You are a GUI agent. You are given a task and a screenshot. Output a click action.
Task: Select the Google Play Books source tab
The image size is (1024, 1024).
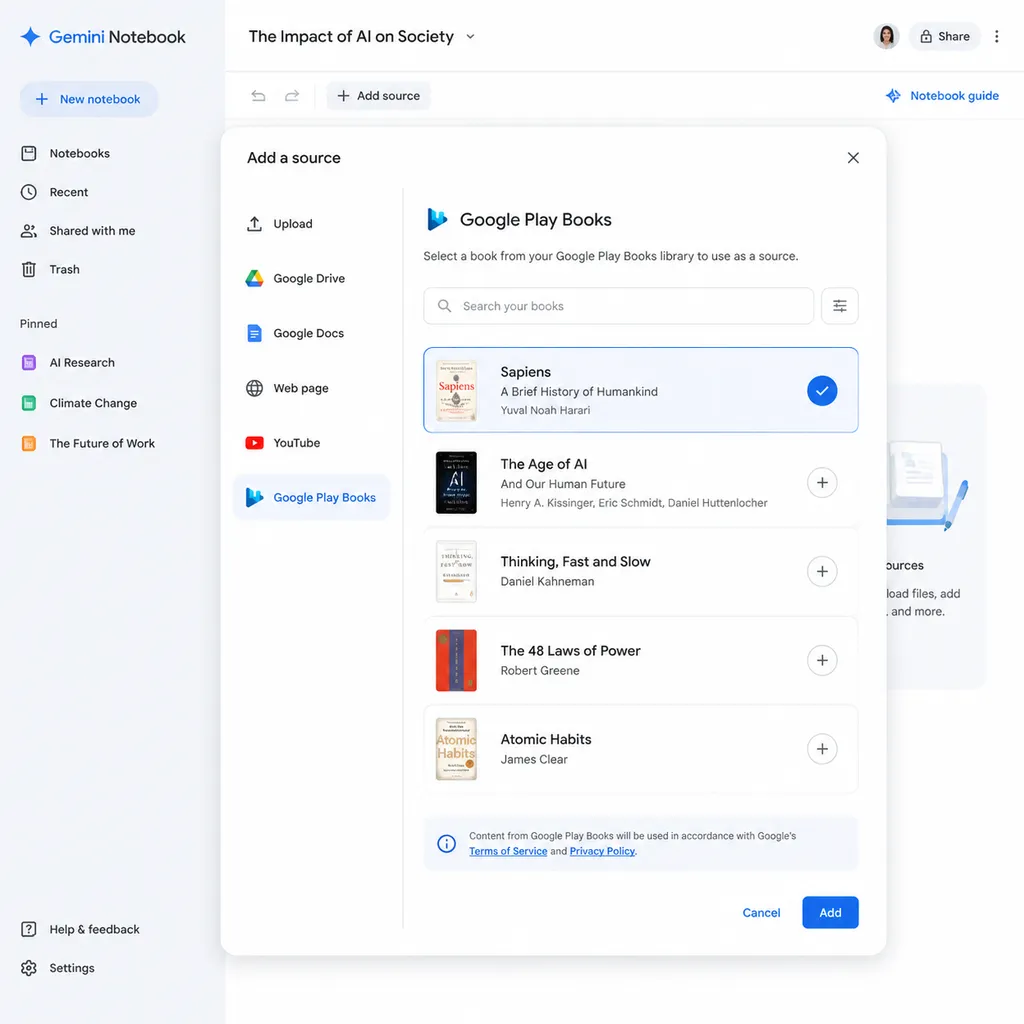[x=312, y=498]
